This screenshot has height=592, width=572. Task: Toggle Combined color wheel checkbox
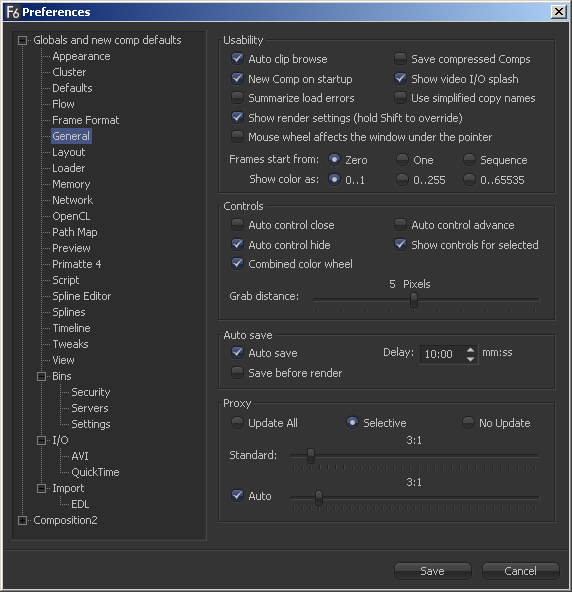237,264
